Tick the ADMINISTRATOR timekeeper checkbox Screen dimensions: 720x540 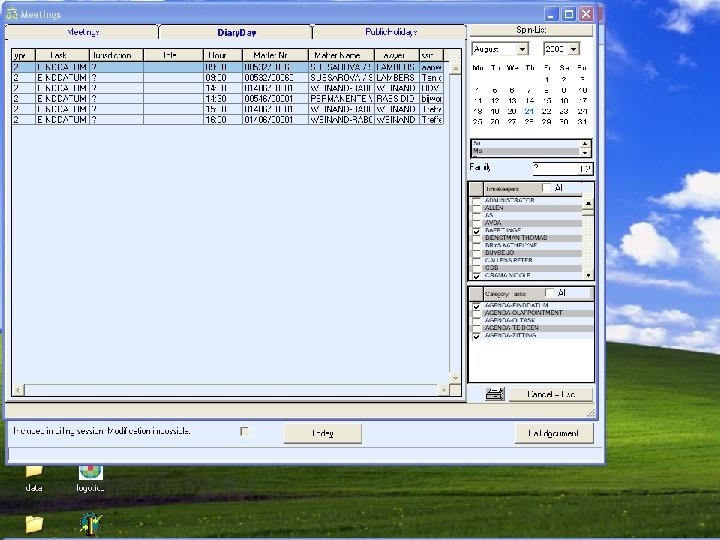(x=477, y=201)
